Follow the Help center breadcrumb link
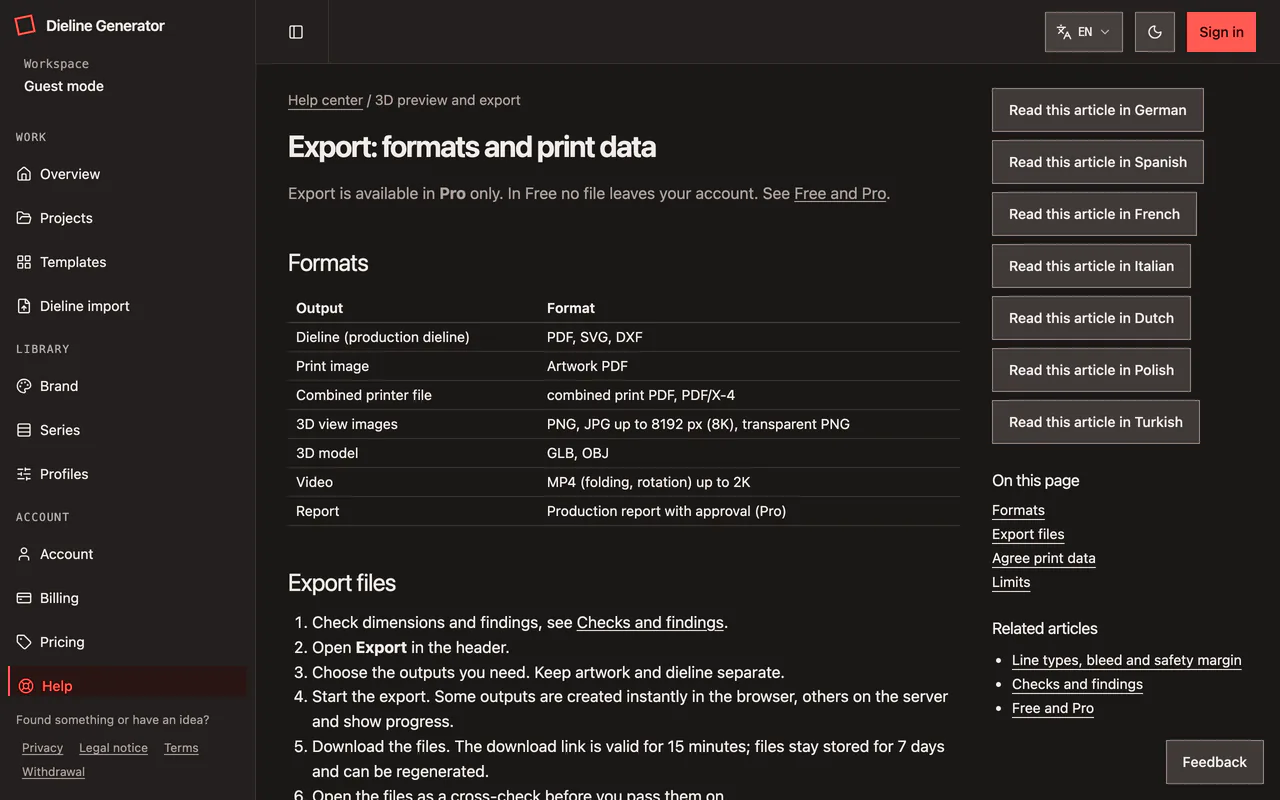The image size is (1280, 800). (x=325, y=100)
